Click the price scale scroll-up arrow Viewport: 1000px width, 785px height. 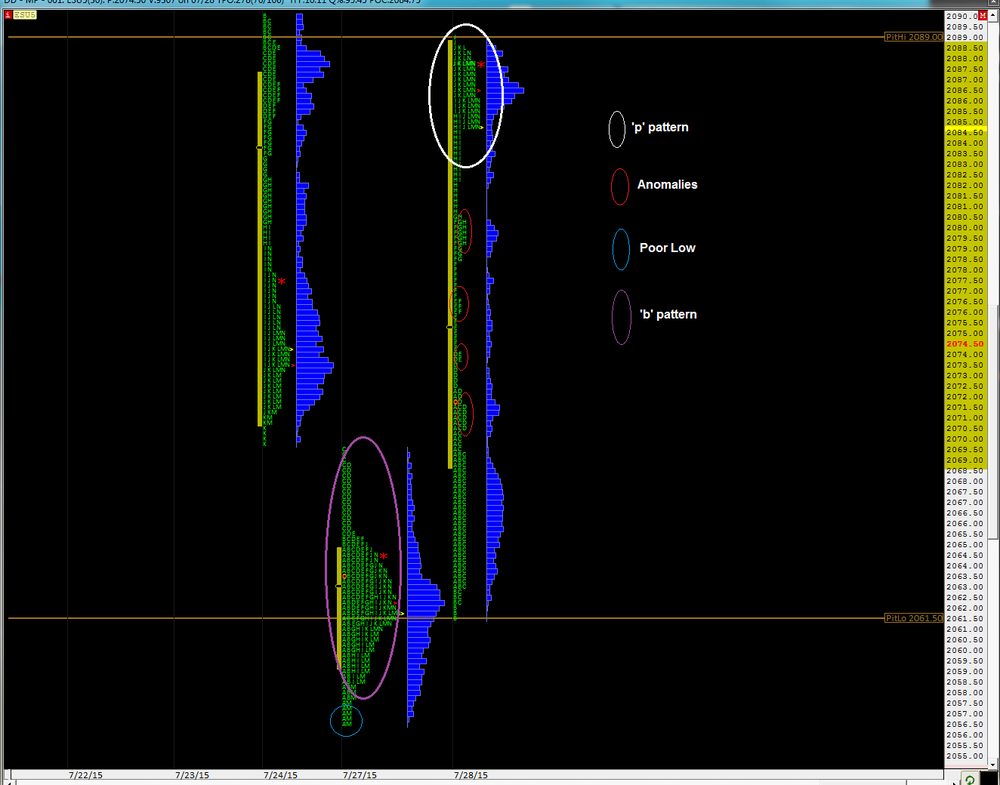pyautogui.click(x=994, y=15)
